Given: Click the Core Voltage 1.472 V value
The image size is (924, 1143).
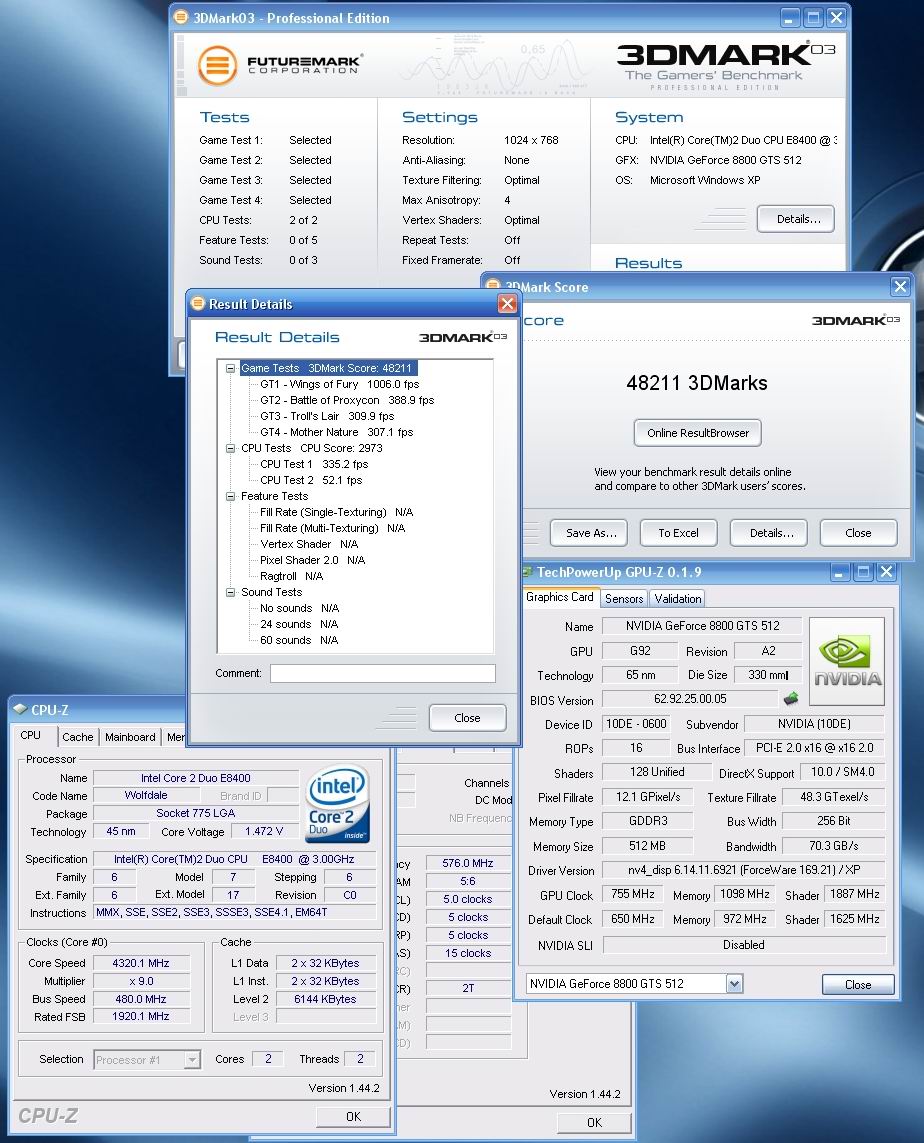Looking at the screenshot, I should click(264, 832).
